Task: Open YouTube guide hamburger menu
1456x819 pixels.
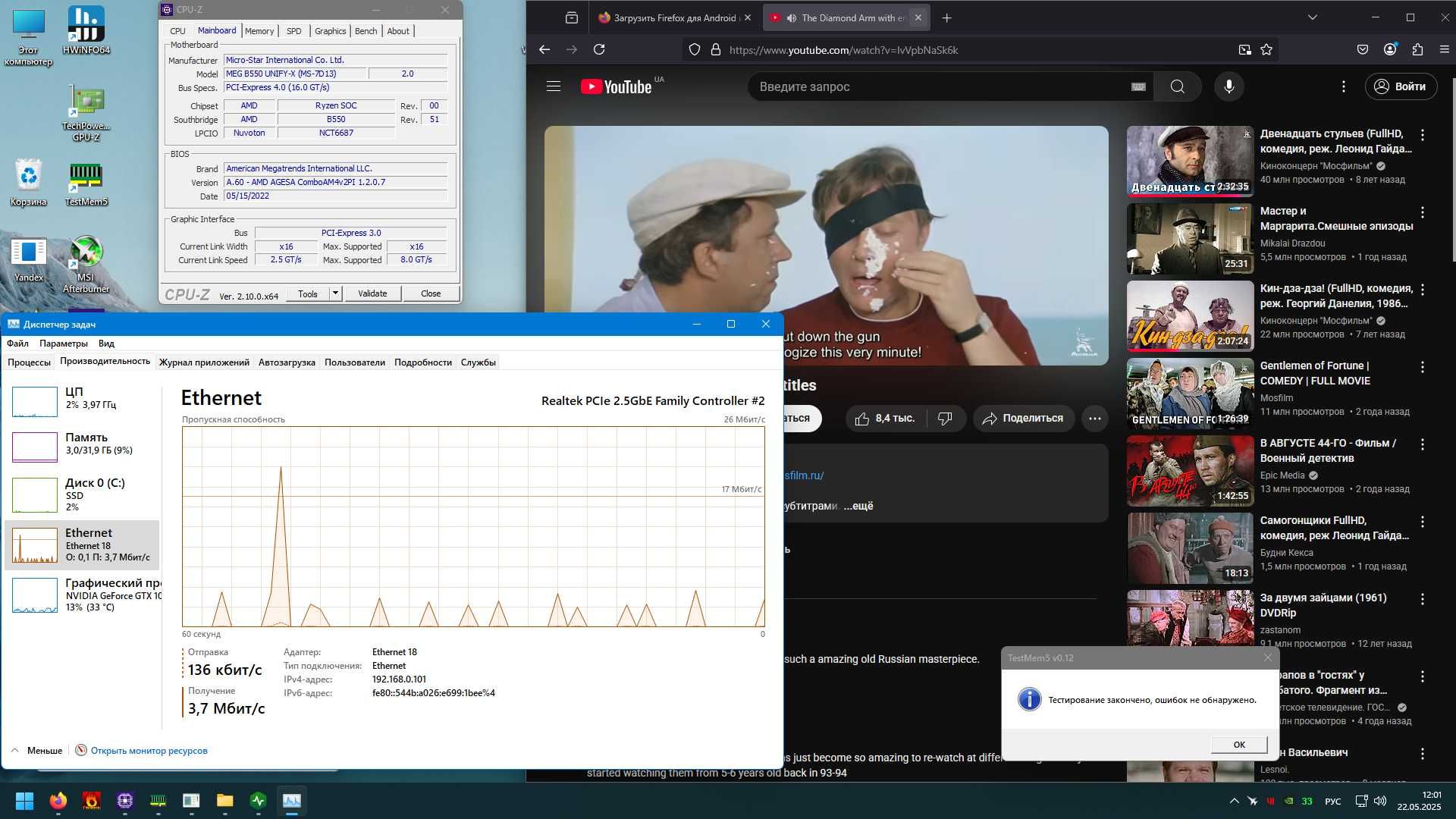Action: pos(554,86)
